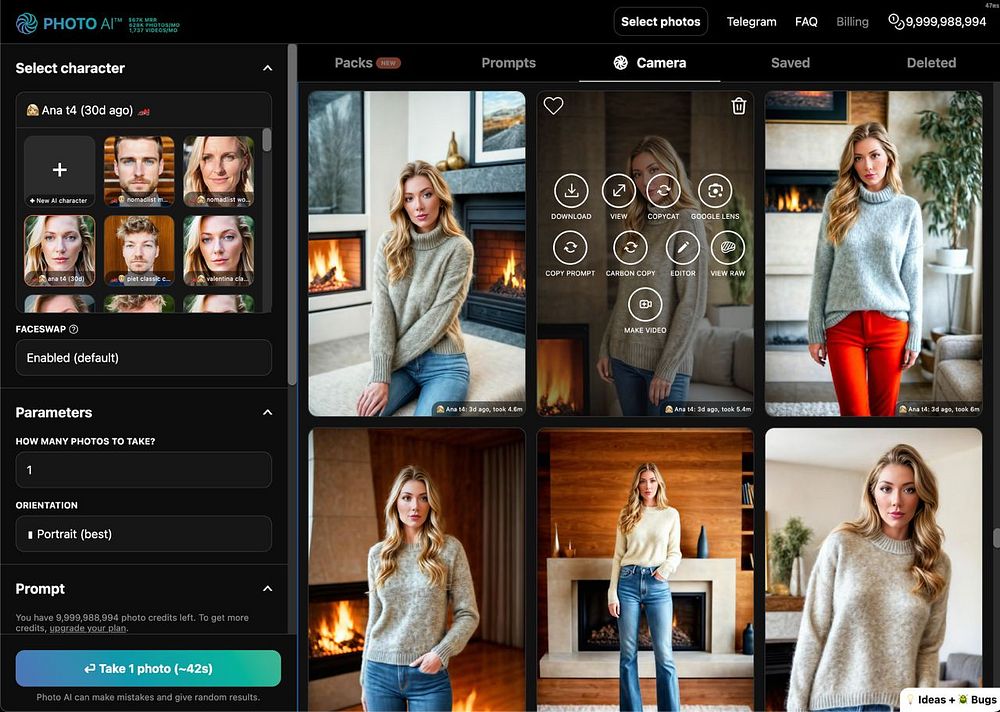Screen dimensions: 1000x712
Task: Open Google Lens for this photo
Action: click(x=715, y=191)
